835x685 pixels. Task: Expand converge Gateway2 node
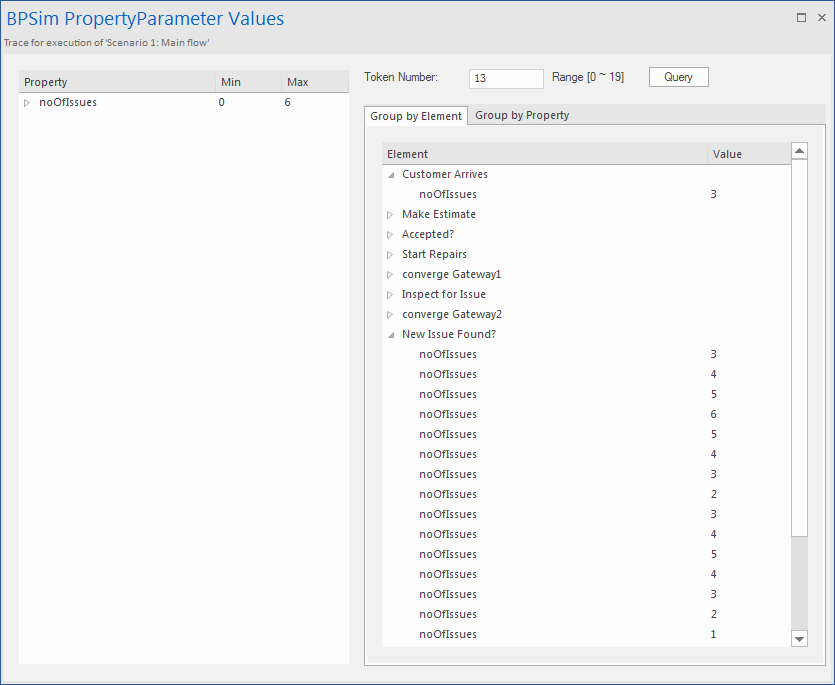[390, 314]
